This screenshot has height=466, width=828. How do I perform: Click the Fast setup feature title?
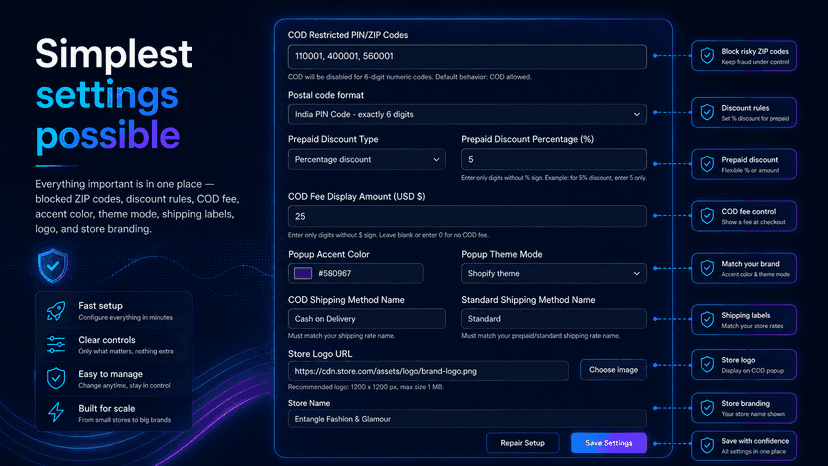(x=100, y=305)
